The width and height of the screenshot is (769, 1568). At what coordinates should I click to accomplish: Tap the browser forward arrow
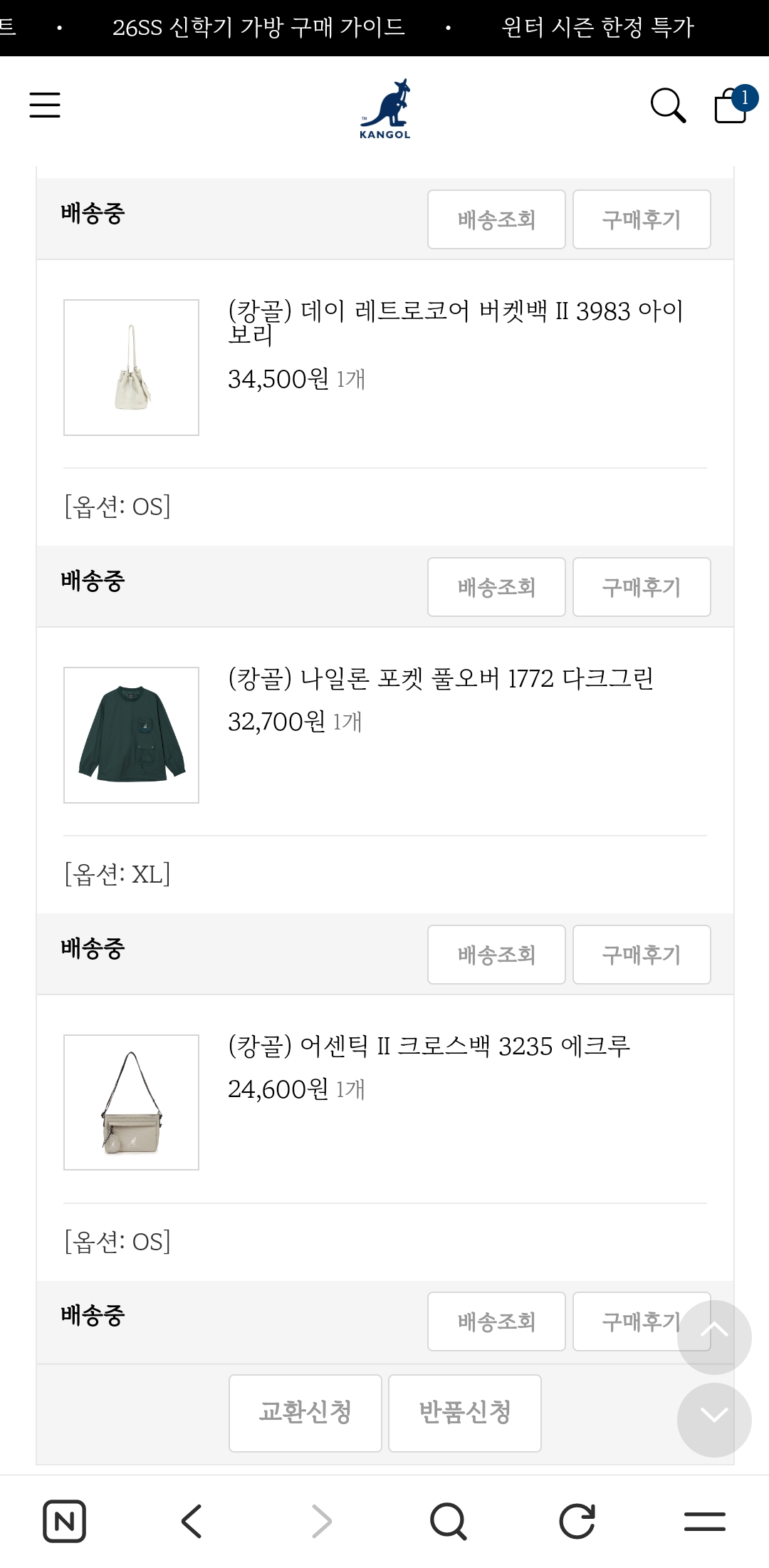(x=321, y=1521)
